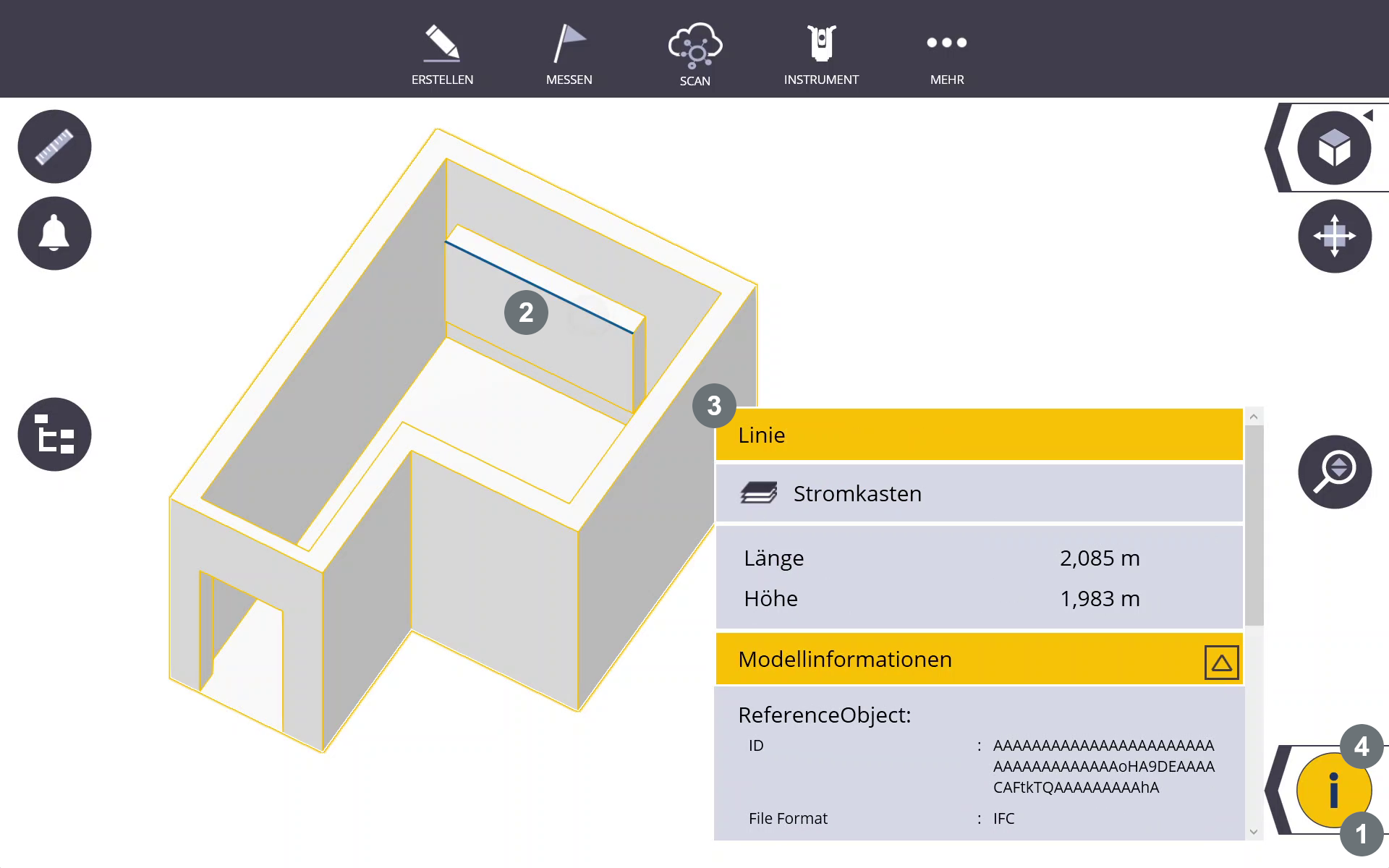
Task: Open the MEHR three-dots menu
Action: pyautogui.click(x=947, y=54)
